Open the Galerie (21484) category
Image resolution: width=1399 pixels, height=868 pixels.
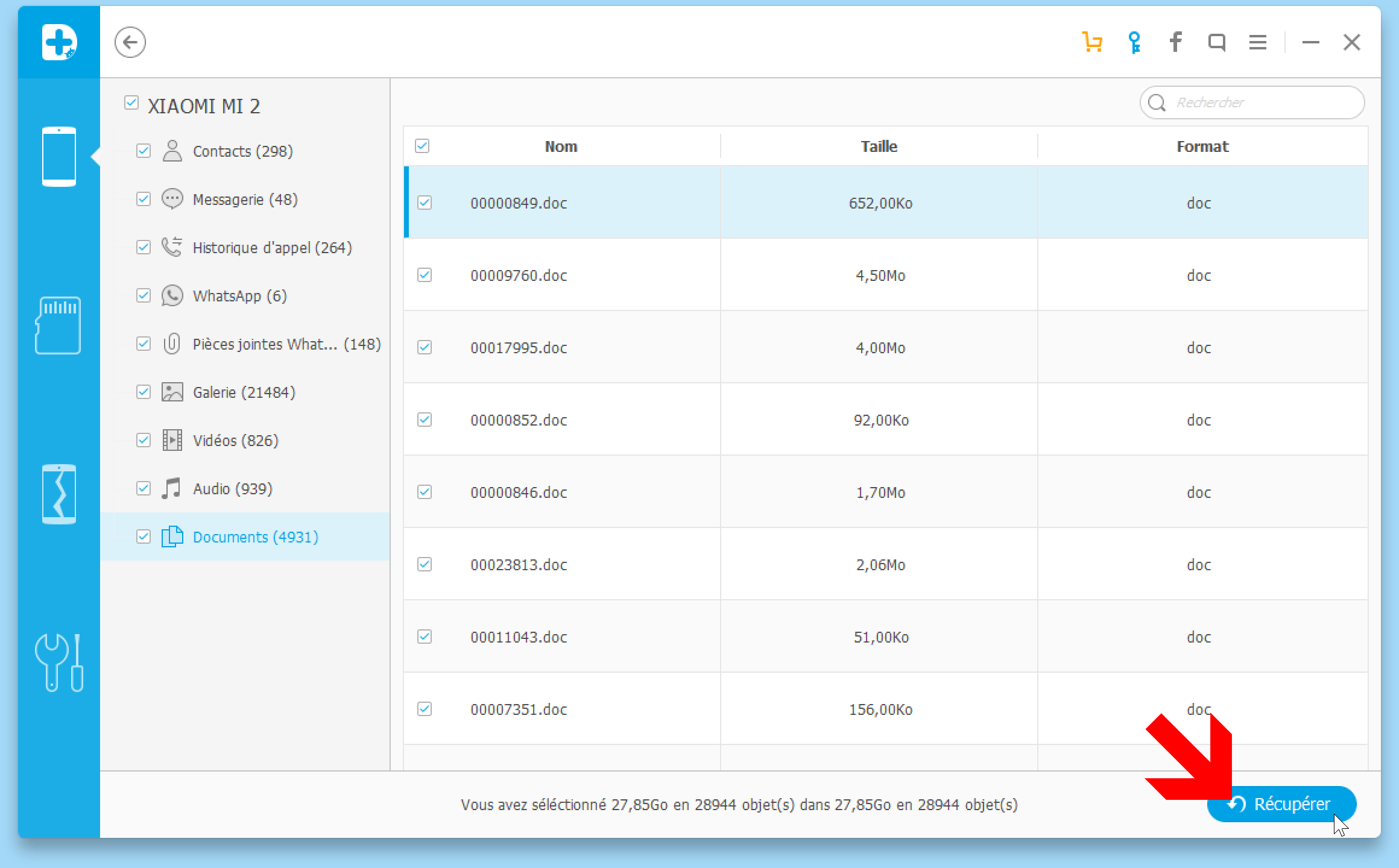[x=244, y=392]
